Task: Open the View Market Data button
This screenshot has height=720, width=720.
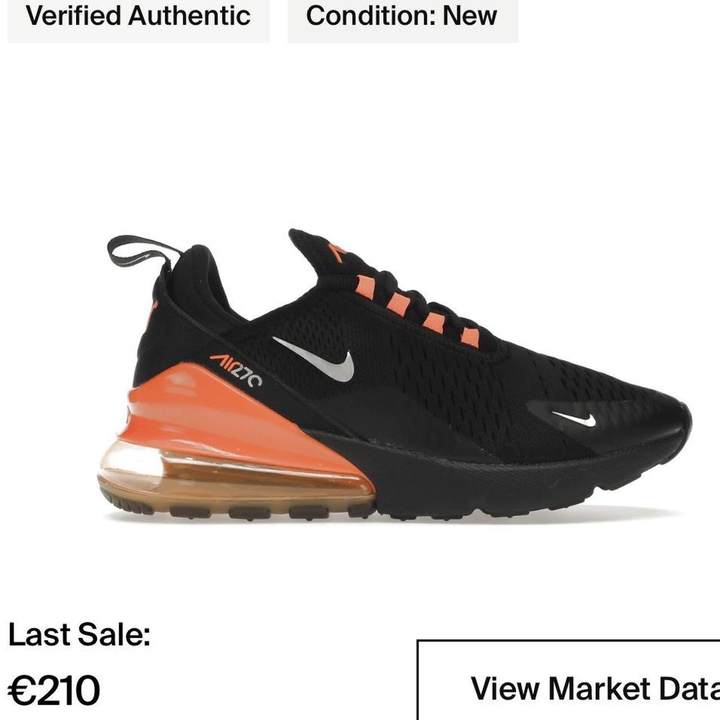Action: 568,680
